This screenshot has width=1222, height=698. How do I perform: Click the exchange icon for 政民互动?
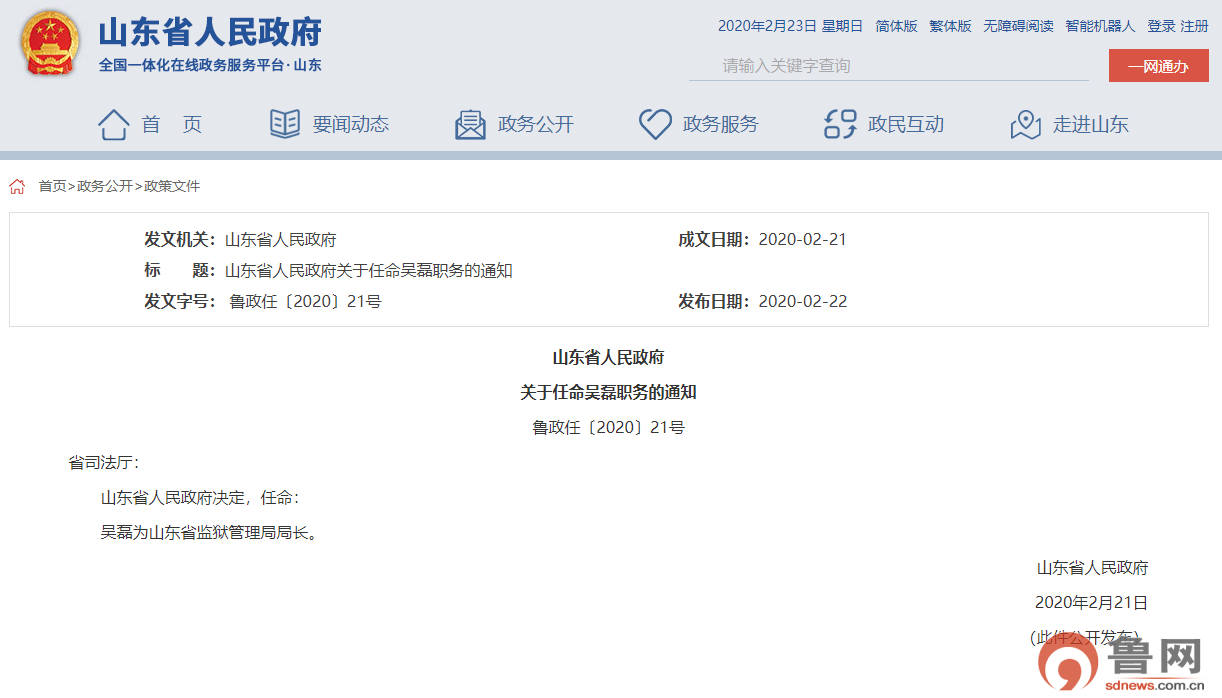point(840,125)
